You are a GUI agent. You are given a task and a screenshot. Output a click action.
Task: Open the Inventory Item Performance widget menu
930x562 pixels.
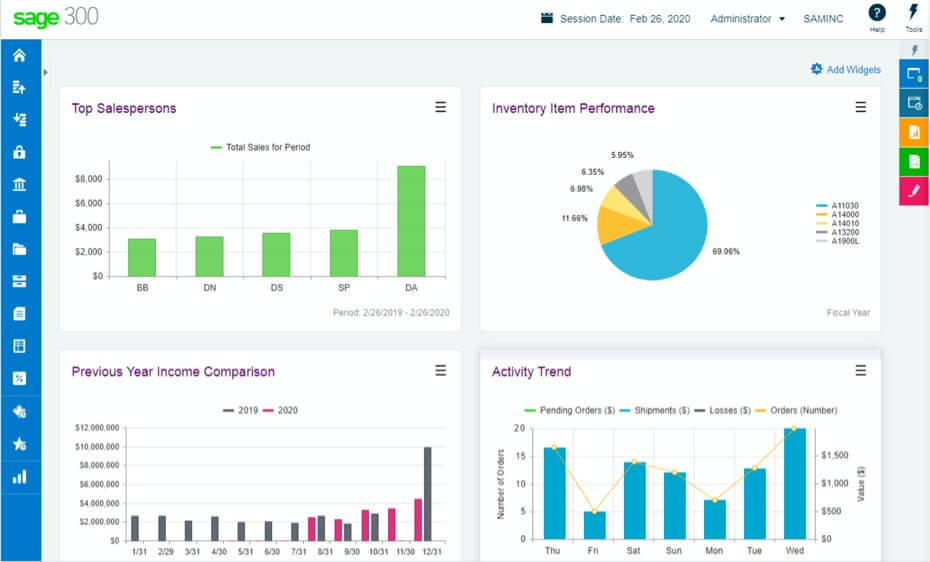[x=860, y=108]
